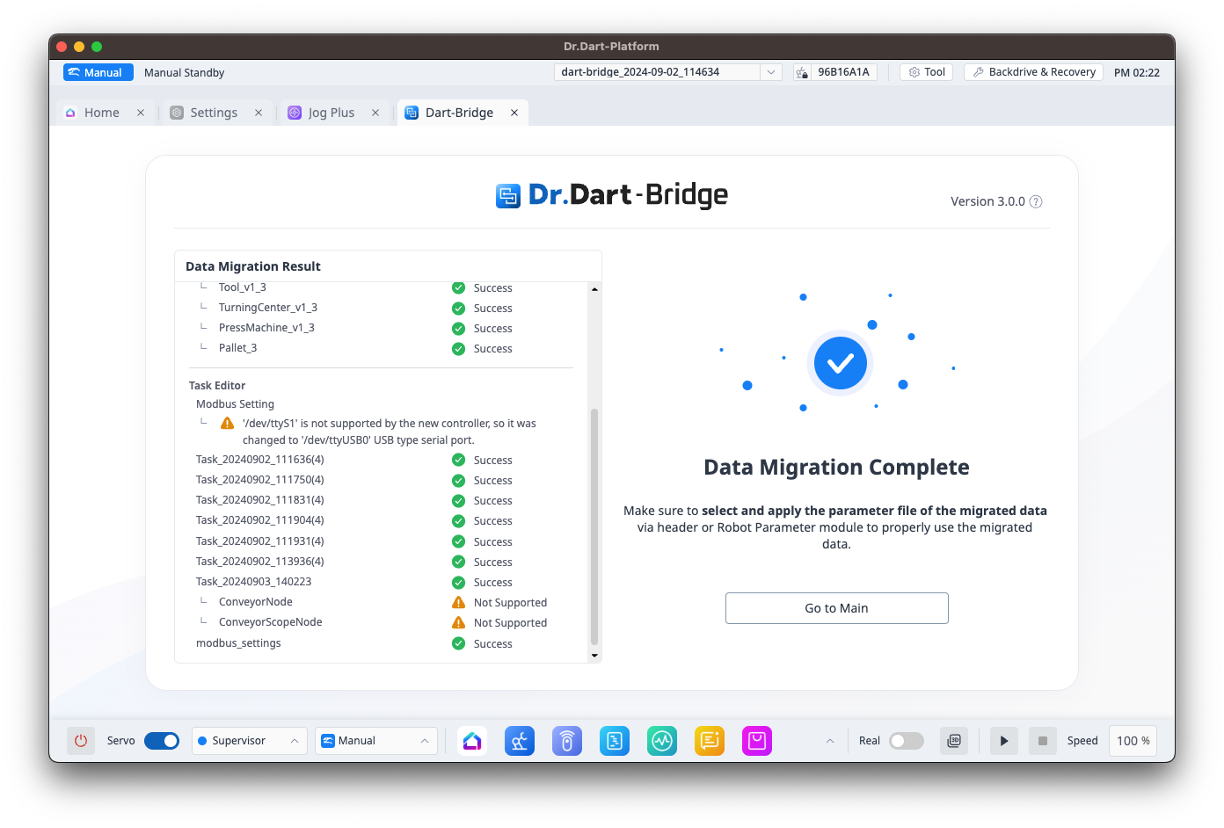The width and height of the screenshot is (1224, 828).
Task: Open the cyan task editor icon
Action: [614, 741]
